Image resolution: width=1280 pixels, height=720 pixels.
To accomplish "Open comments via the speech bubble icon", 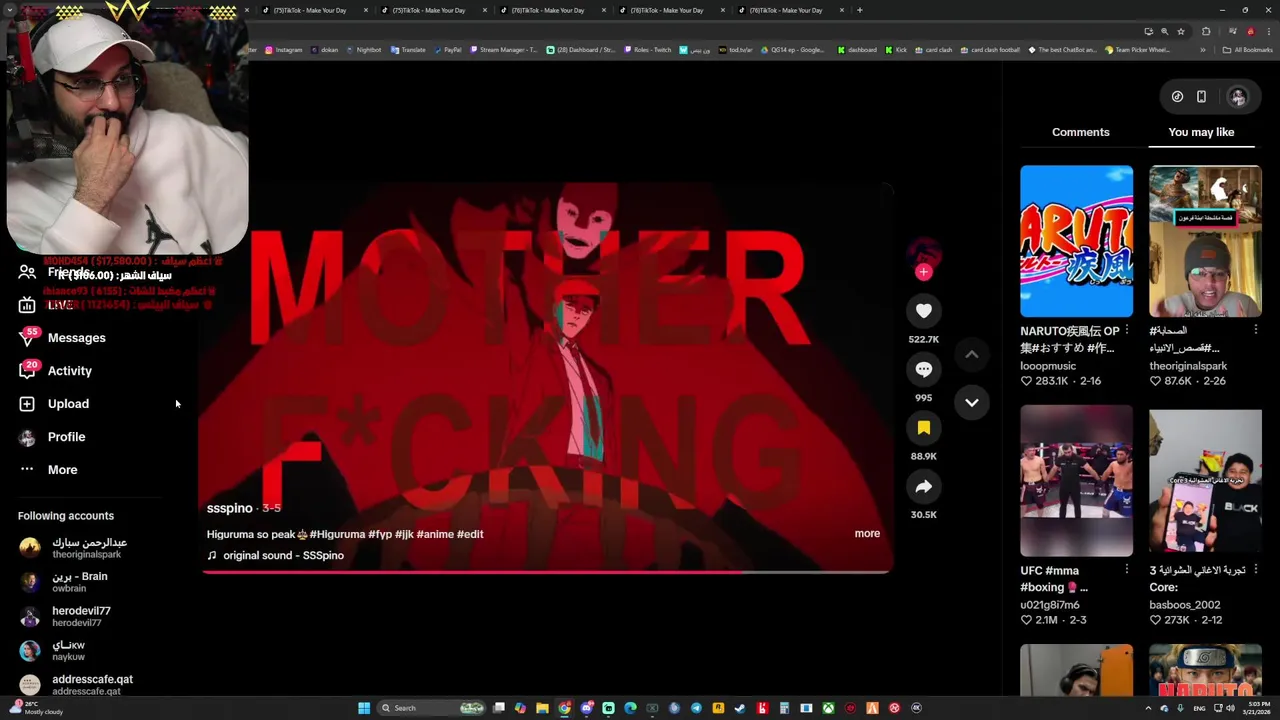I will point(923,369).
